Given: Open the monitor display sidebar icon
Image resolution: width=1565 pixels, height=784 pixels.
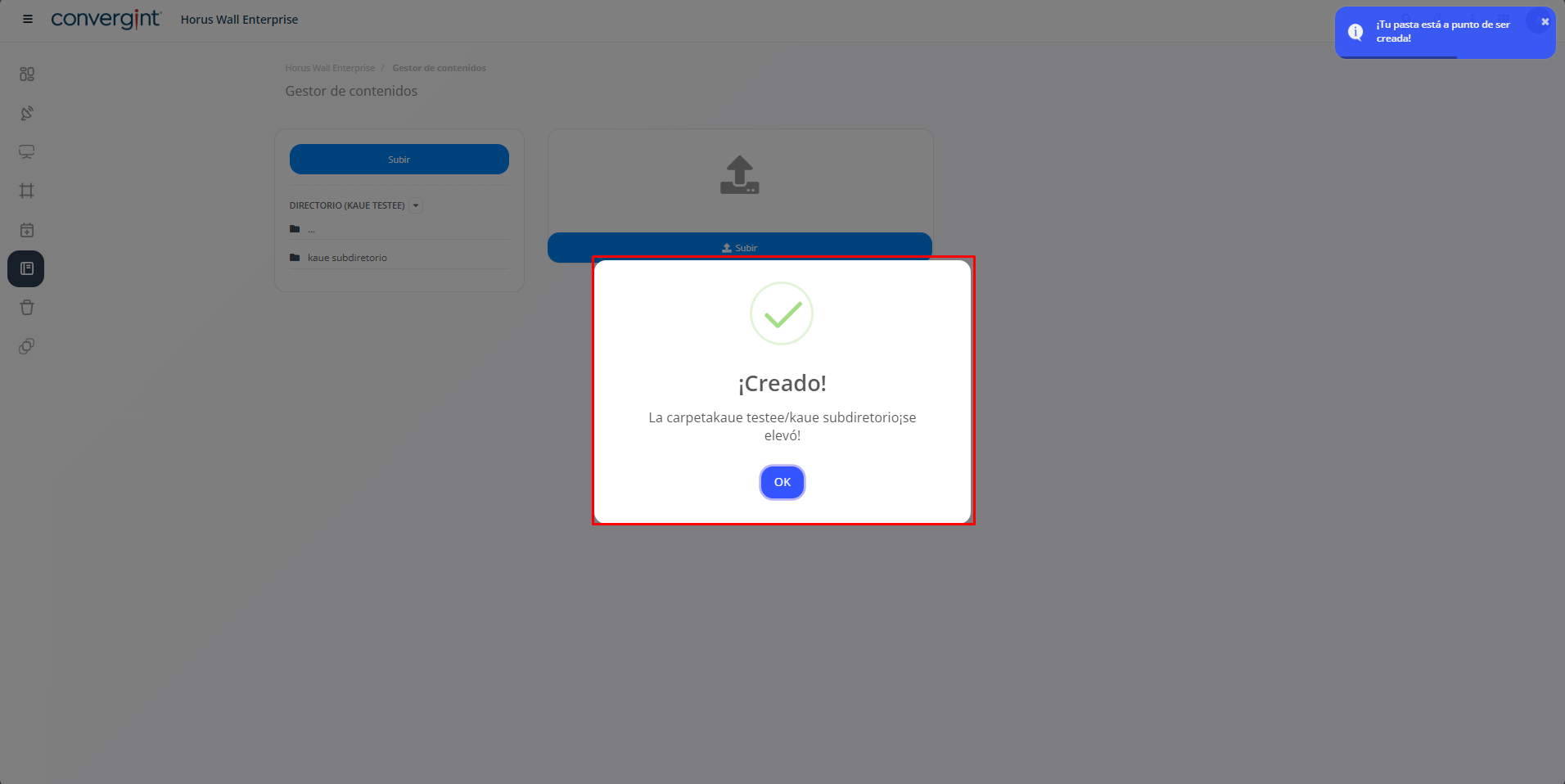Looking at the screenshot, I should pyautogui.click(x=27, y=152).
